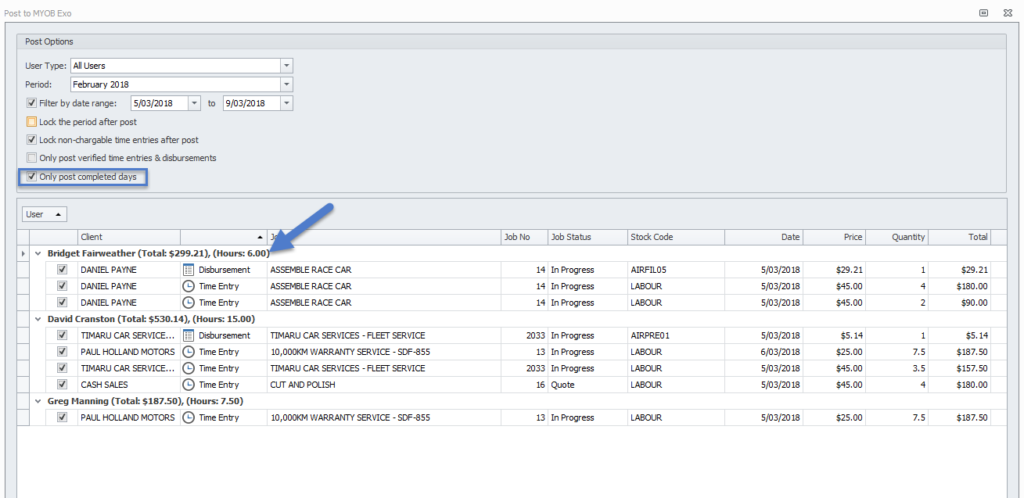
Task: Uncheck Greg Manning's Paul Holland Motors row checkbox
Action: [x=62, y=418]
